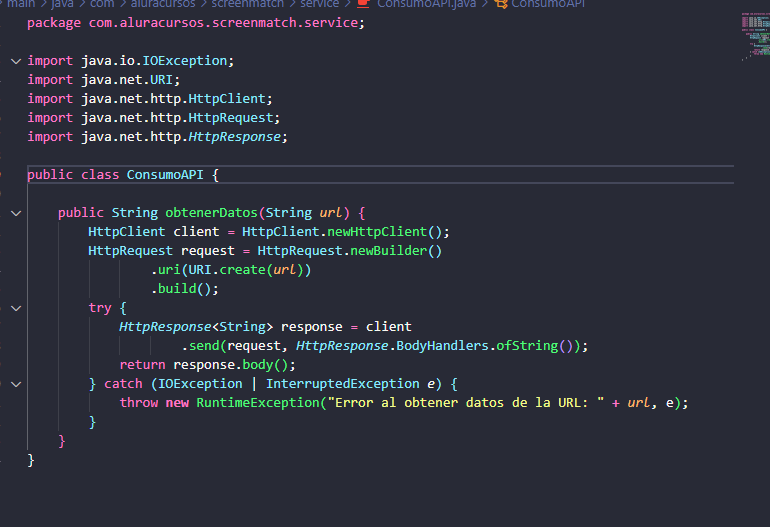Click the final closing brace of the class
770x527 pixels.
[x=31, y=460]
